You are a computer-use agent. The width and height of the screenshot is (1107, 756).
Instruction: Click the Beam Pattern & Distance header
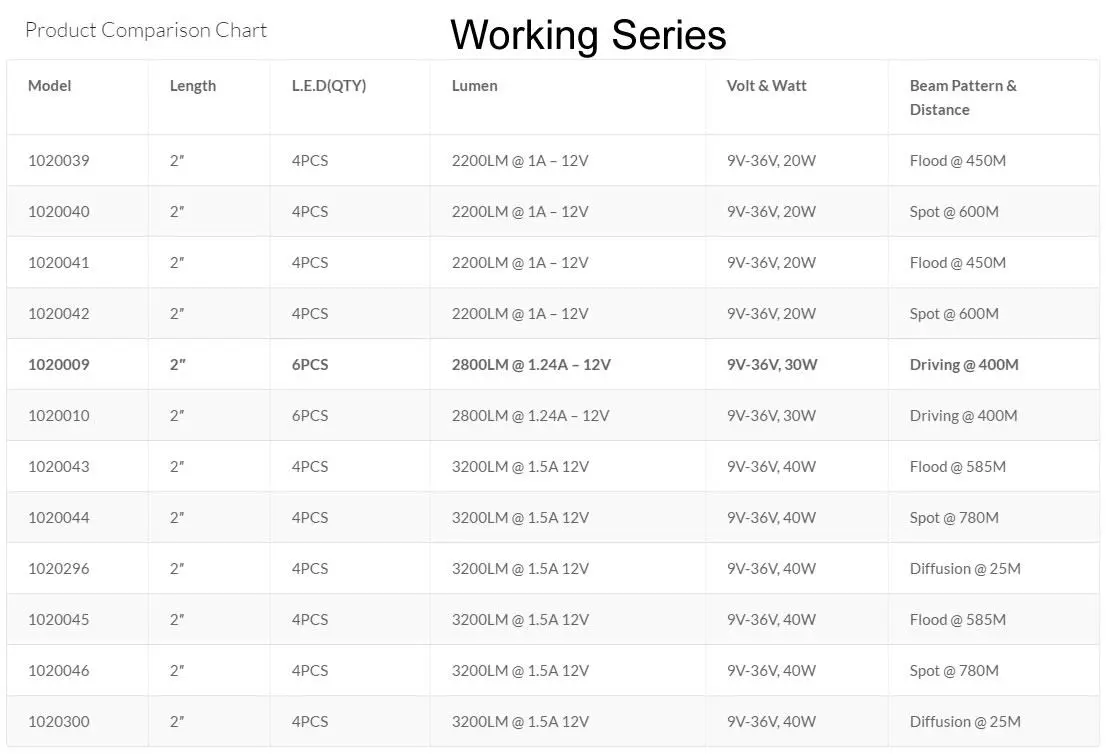pyautogui.click(x=963, y=97)
